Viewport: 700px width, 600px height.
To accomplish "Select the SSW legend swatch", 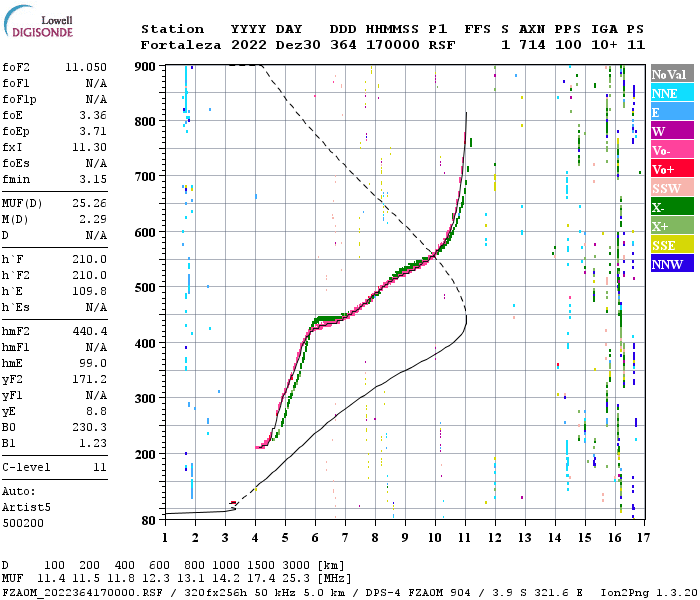I will click(672, 187).
